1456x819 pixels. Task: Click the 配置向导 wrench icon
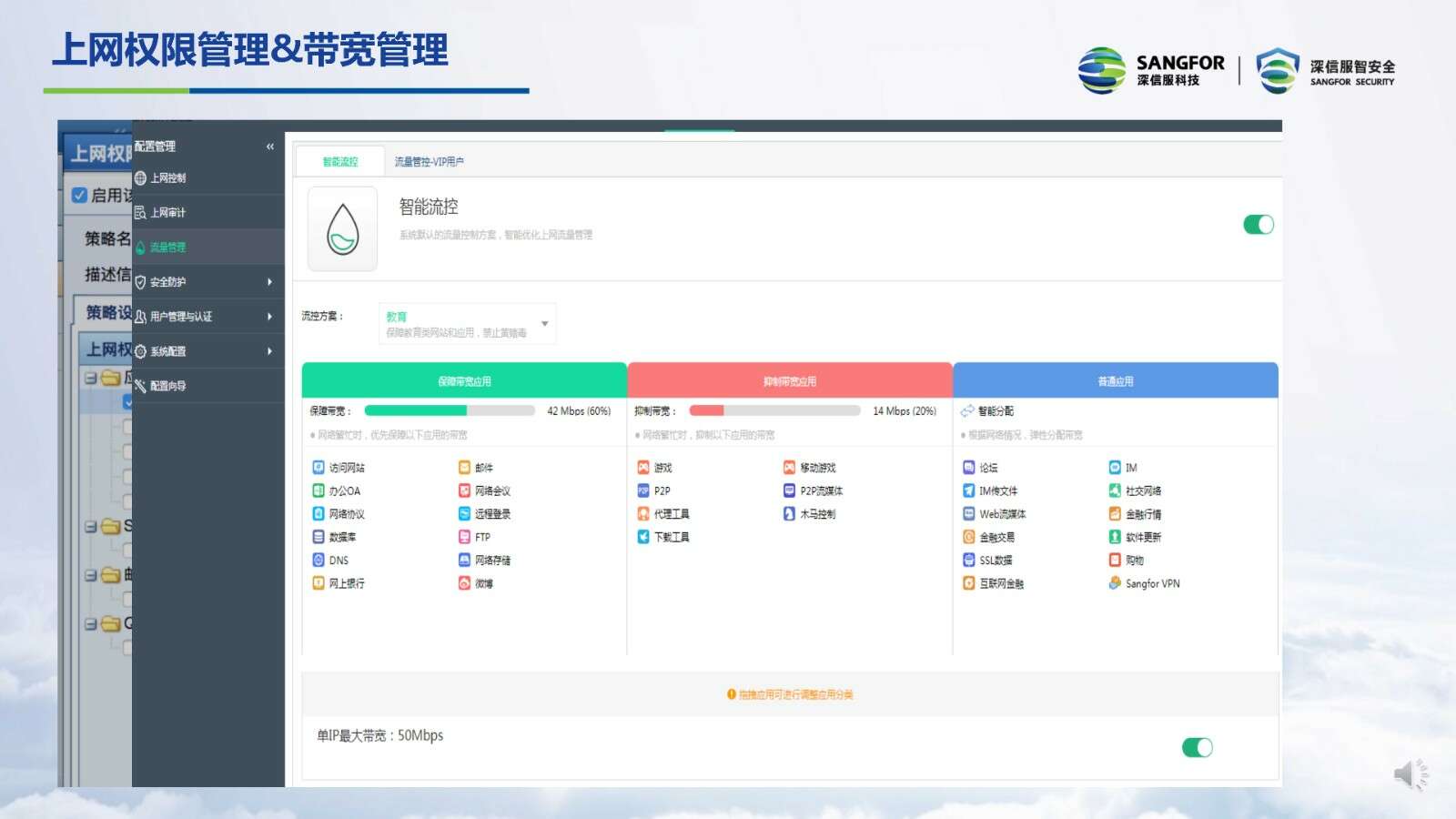pos(140,386)
